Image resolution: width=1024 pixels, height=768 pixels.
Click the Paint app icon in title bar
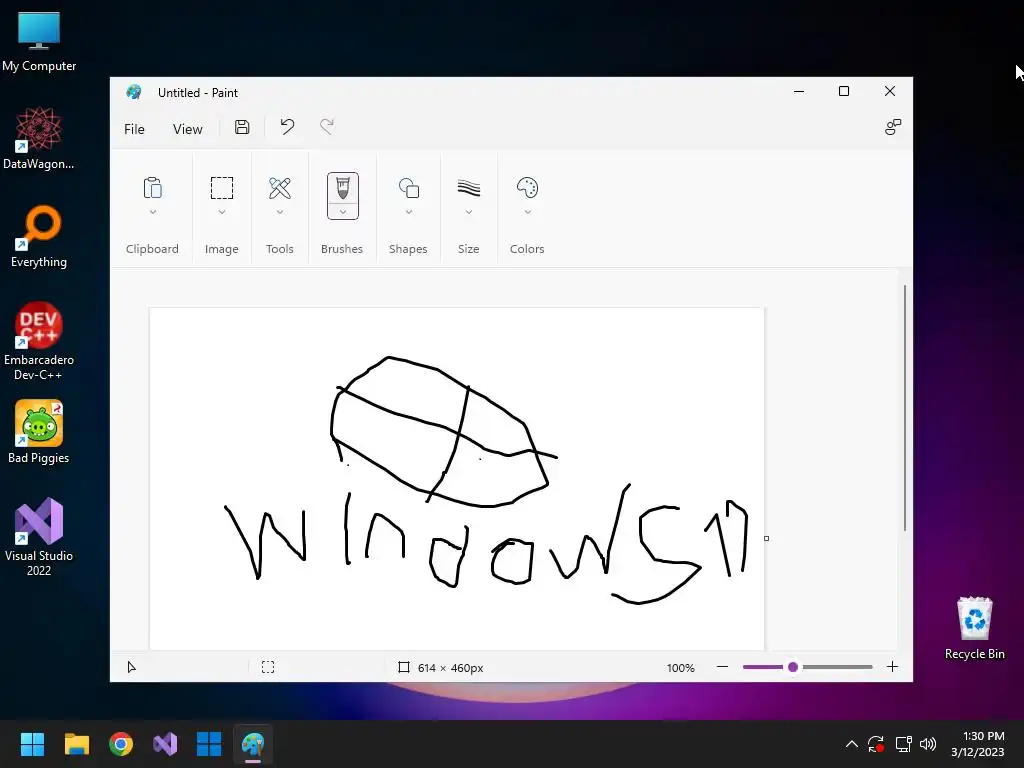click(134, 92)
